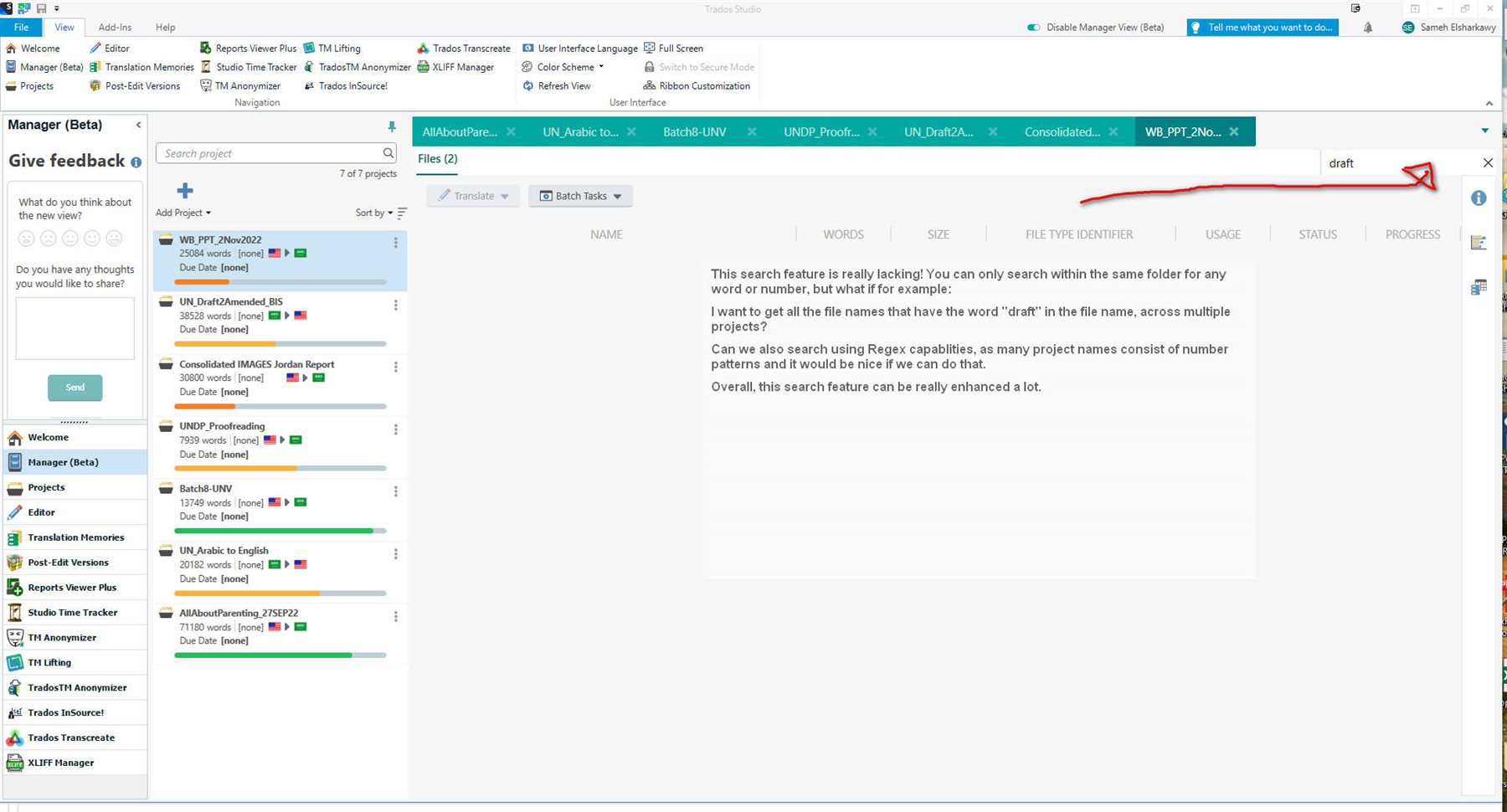Open Trados Transcreate from ribbon
The image size is (1507, 812).
[464, 49]
